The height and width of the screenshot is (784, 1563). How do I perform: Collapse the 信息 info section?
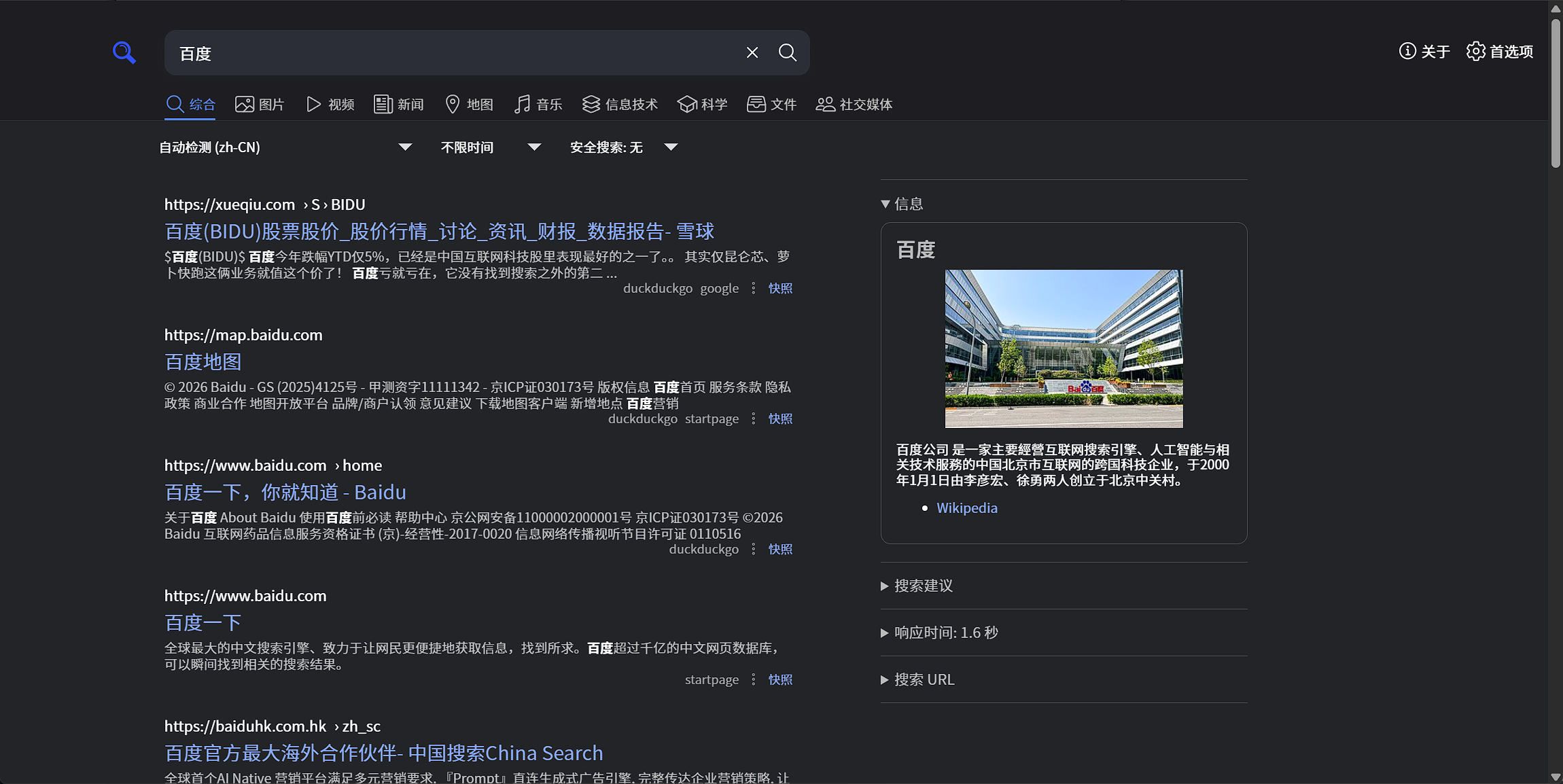pos(902,204)
